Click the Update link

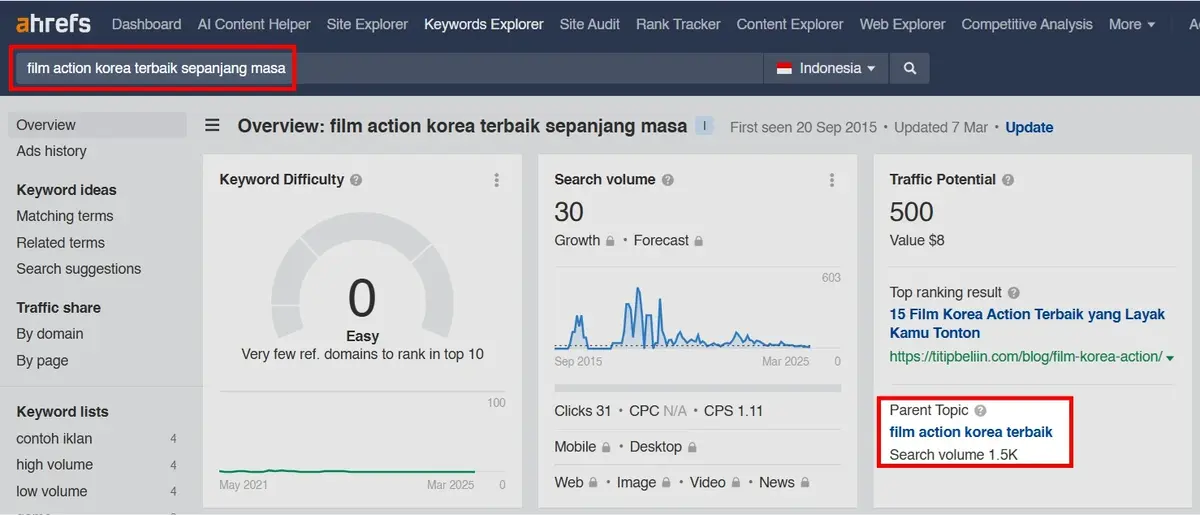pyautogui.click(x=1029, y=127)
